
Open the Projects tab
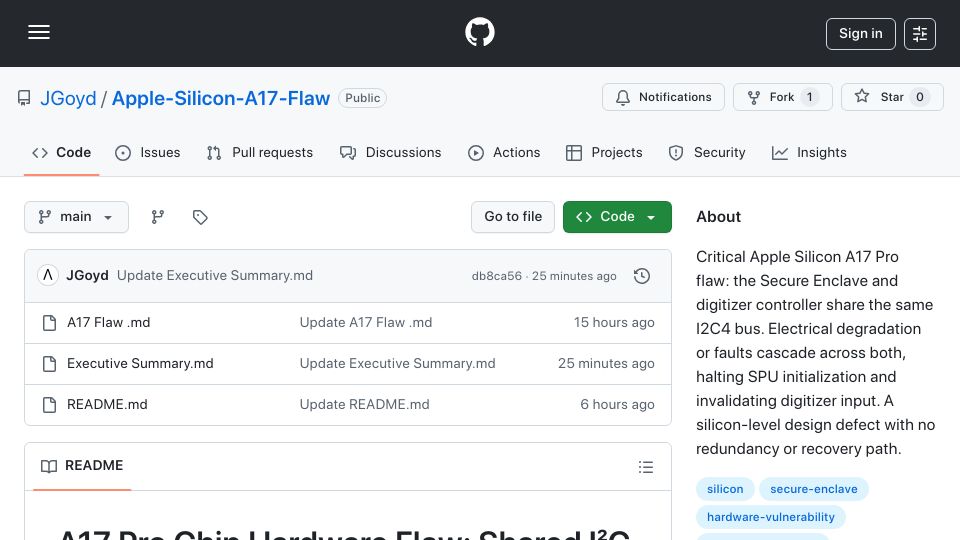point(604,152)
